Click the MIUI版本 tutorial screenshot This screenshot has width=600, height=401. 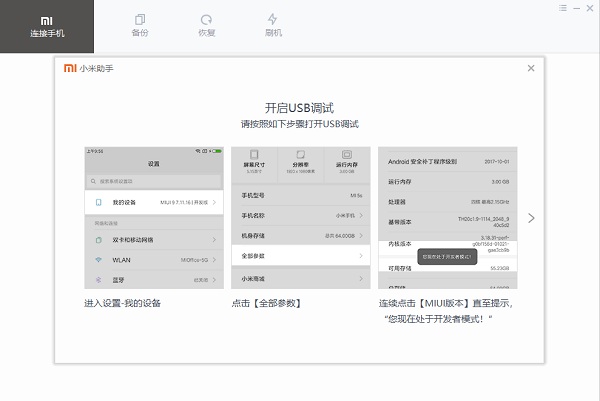(448, 218)
